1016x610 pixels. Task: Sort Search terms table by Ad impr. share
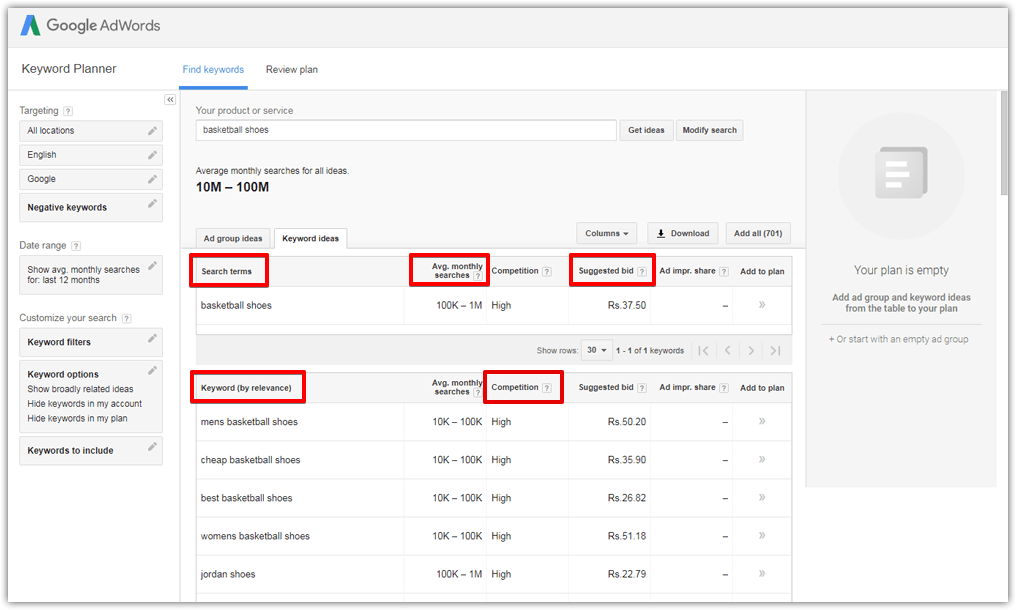pyautogui.click(x=687, y=271)
